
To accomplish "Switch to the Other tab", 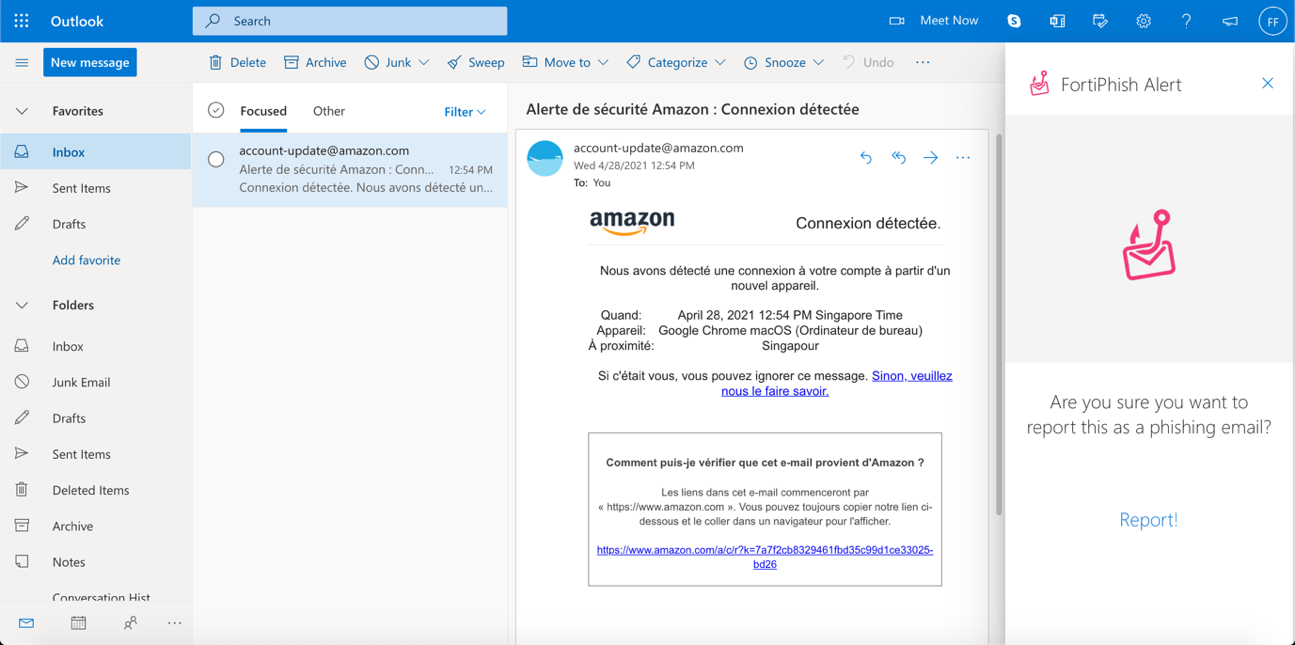I will [328, 111].
